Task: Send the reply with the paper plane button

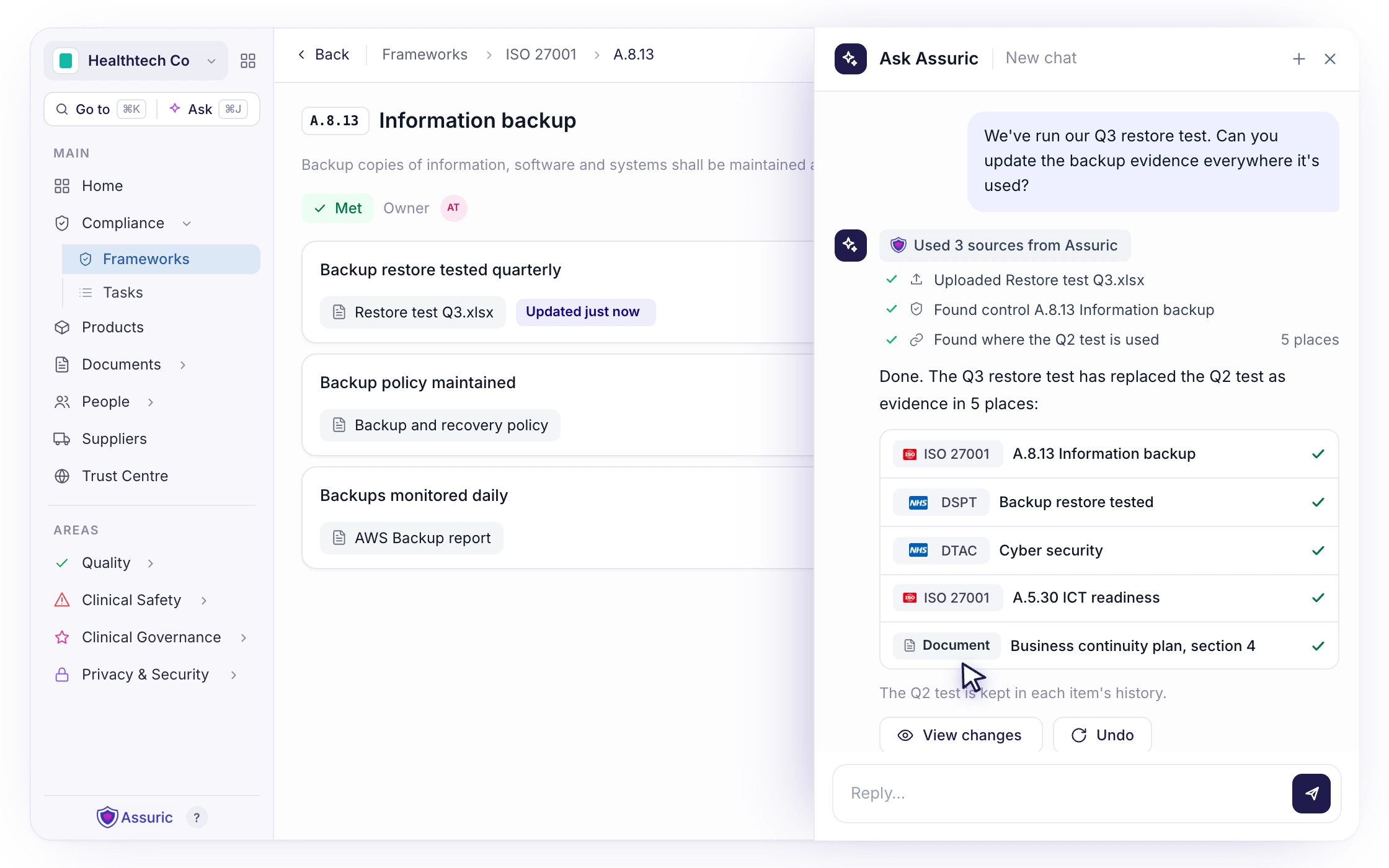Action: pyautogui.click(x=1311, y=793)
